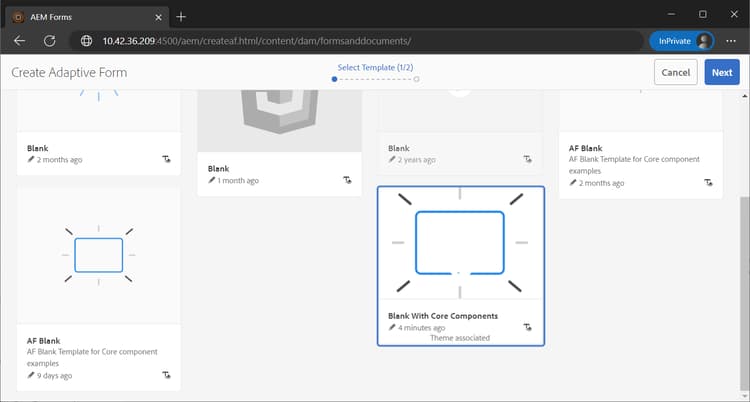The width and height of the screenshot is (750, 402).
Task: Go back to the previous browser page
Action: [20, 41]
